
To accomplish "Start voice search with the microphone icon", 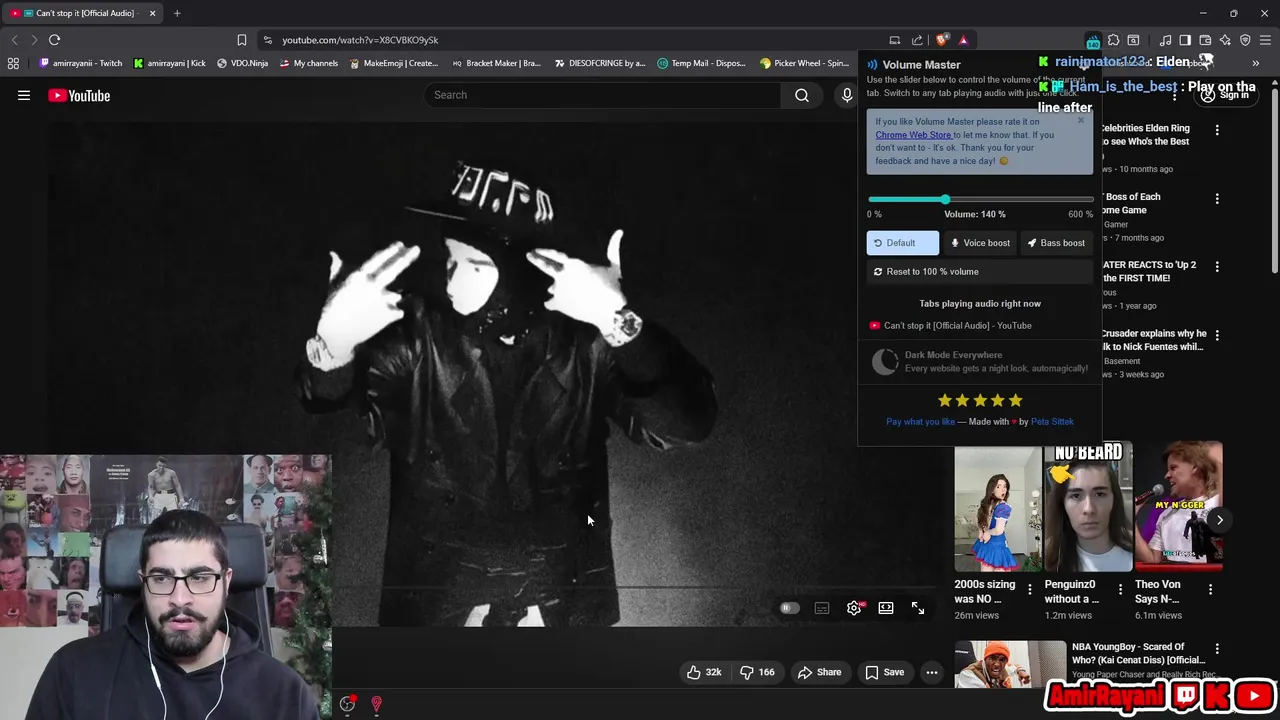I will pyautogui.click(x=847, y=95).
